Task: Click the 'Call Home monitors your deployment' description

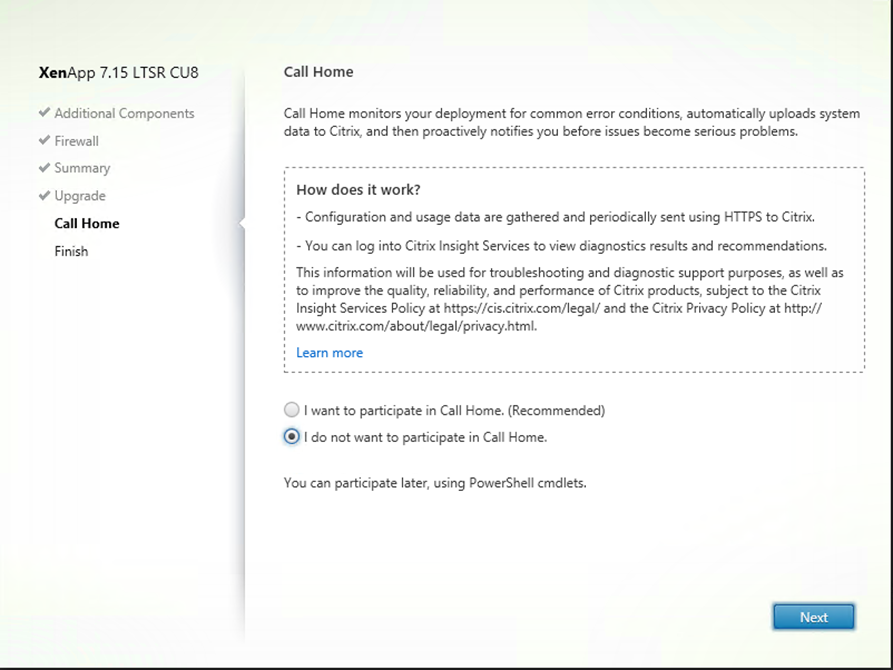Action: point(572,122)
